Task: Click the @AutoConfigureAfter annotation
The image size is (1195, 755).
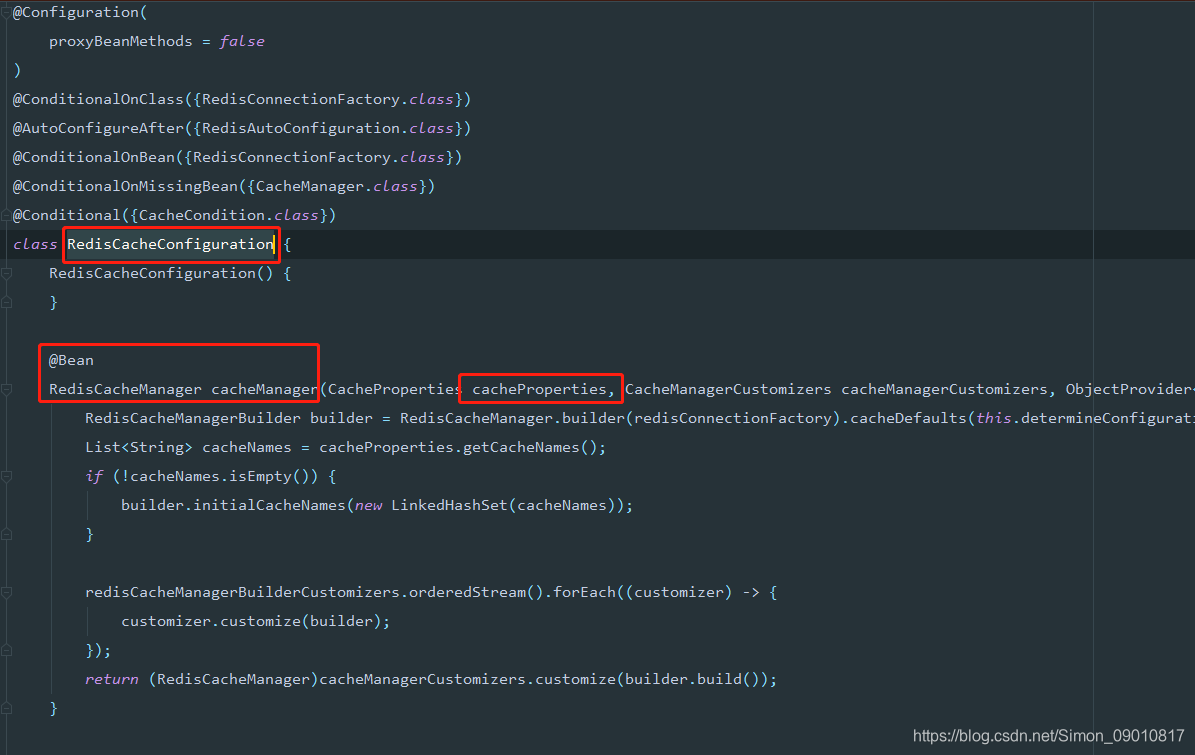Action: click(x=98, y=128)
